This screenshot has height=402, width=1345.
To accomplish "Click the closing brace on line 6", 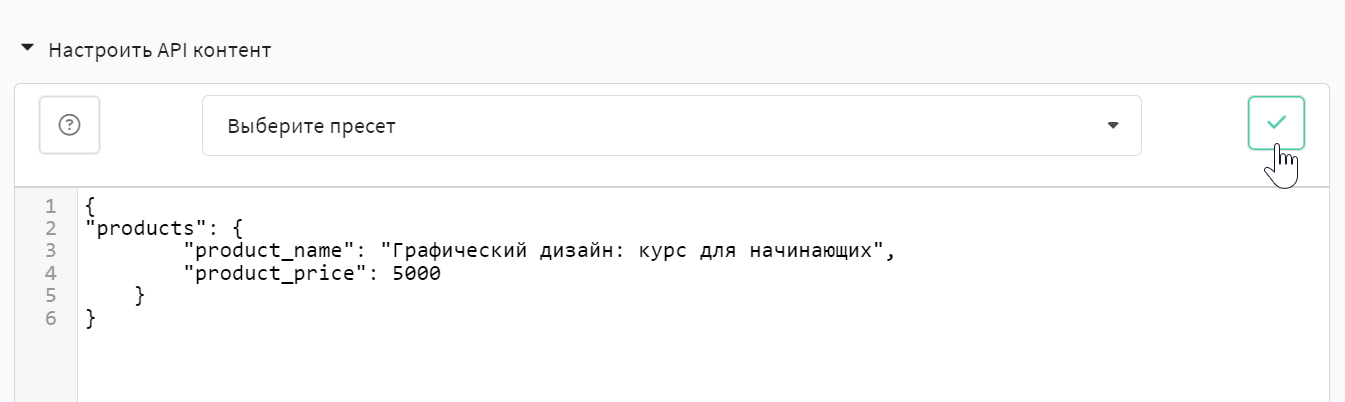I will [x=91, y=317].
